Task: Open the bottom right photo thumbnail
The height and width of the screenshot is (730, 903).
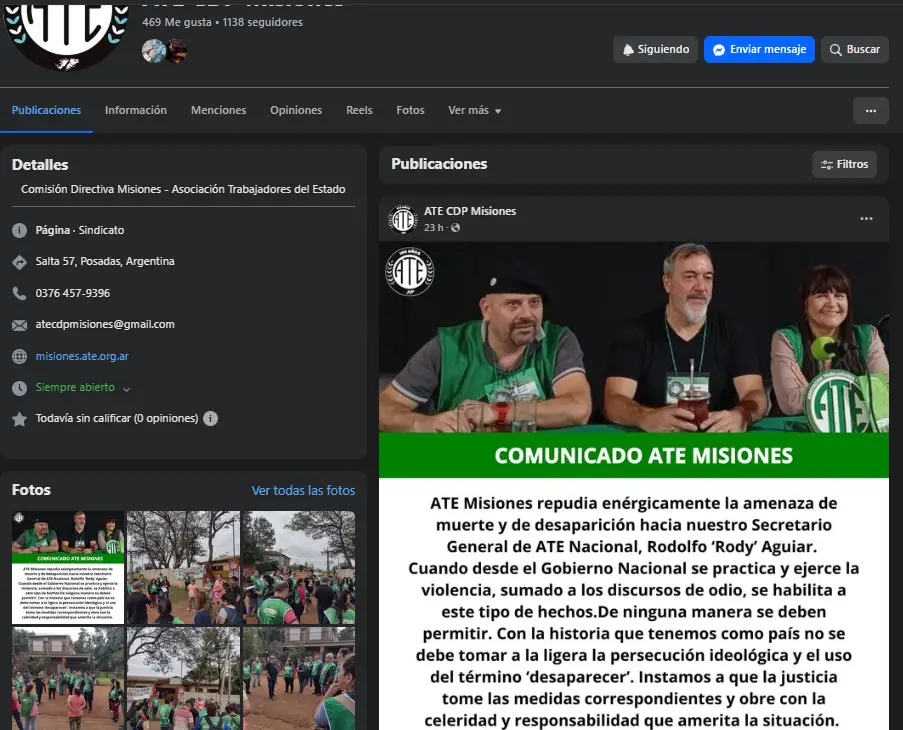Action: [299, 679]
